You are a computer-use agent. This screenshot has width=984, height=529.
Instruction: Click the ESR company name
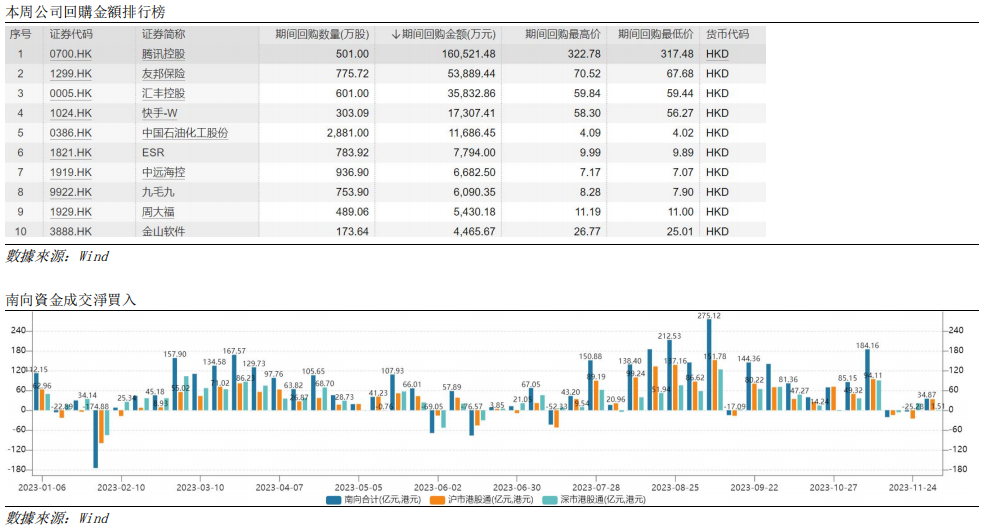tap(153, 152)
